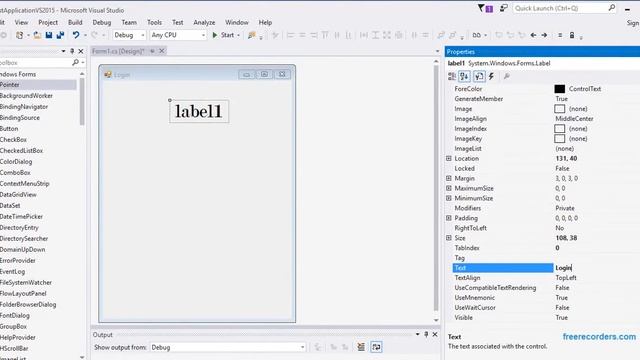Open the Help menu
Viewport: 640px width, 360px height.
(x=265, y=22)
